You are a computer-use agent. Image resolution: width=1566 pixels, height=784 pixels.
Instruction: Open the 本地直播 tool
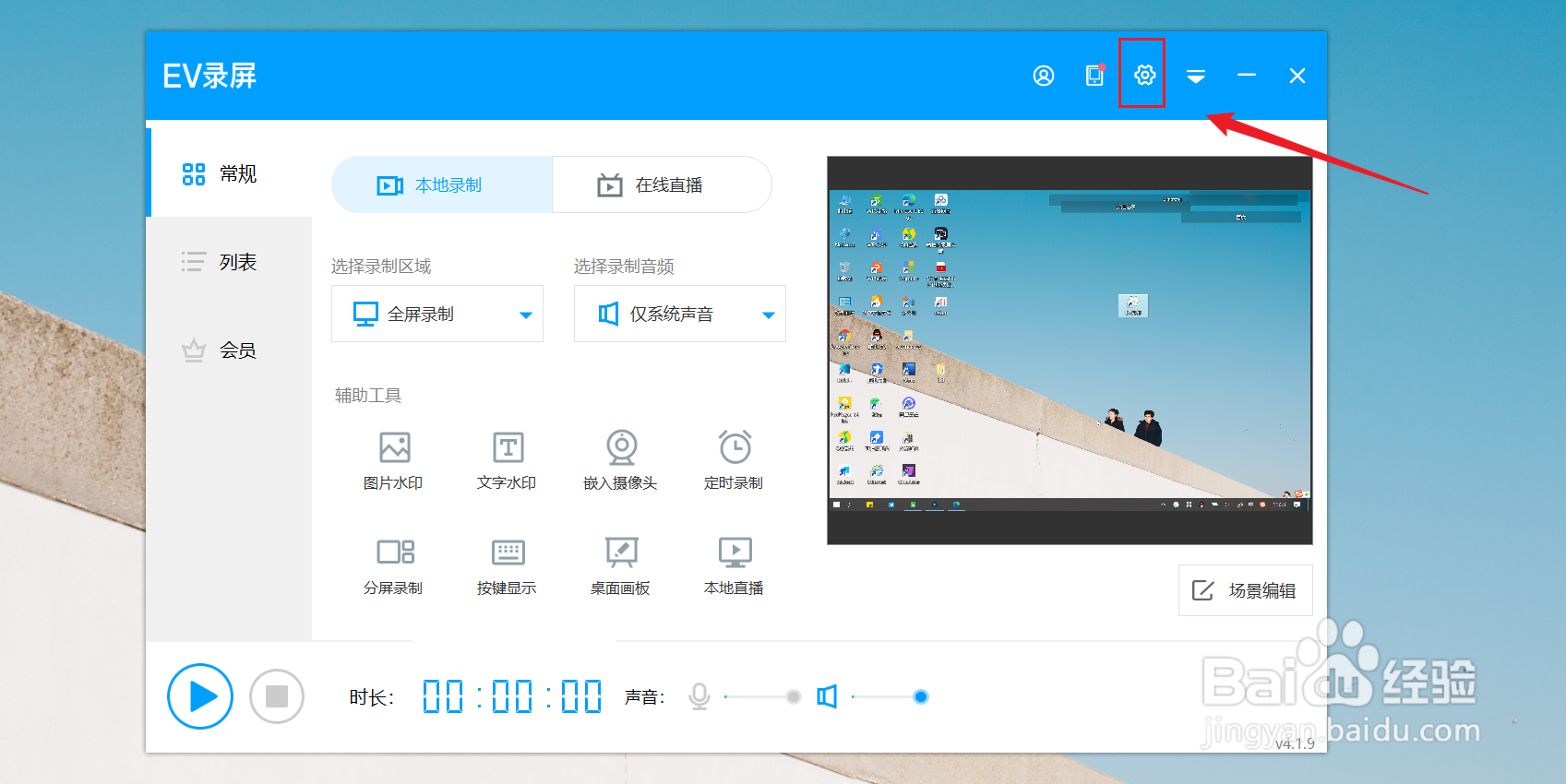click(735, 565)
